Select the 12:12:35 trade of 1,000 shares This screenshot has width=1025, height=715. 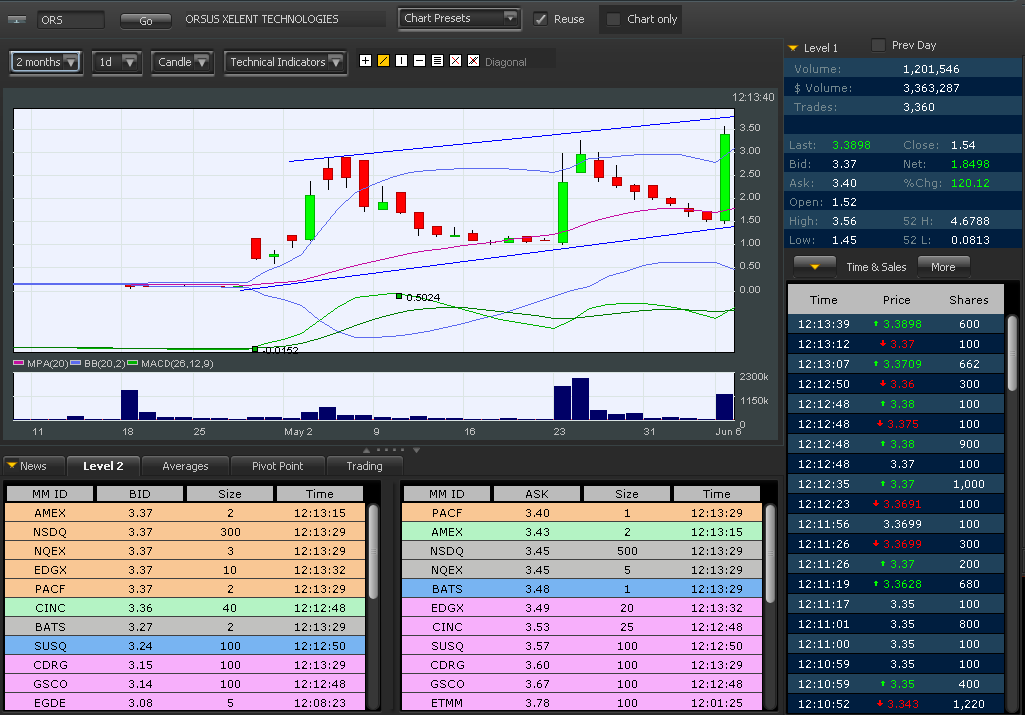896,484
